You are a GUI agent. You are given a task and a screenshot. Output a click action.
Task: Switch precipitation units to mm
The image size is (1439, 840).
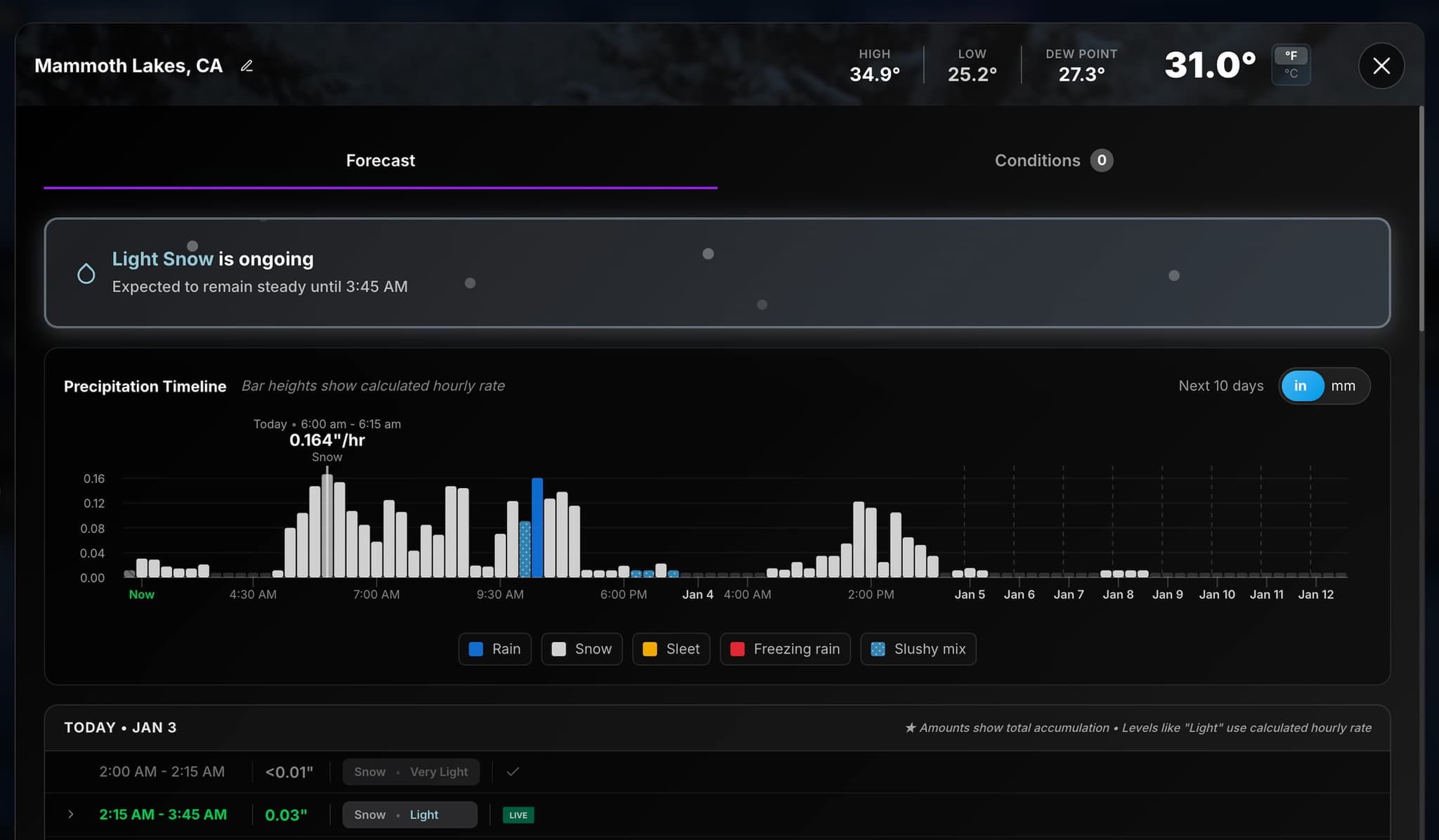pos(1343,386)
